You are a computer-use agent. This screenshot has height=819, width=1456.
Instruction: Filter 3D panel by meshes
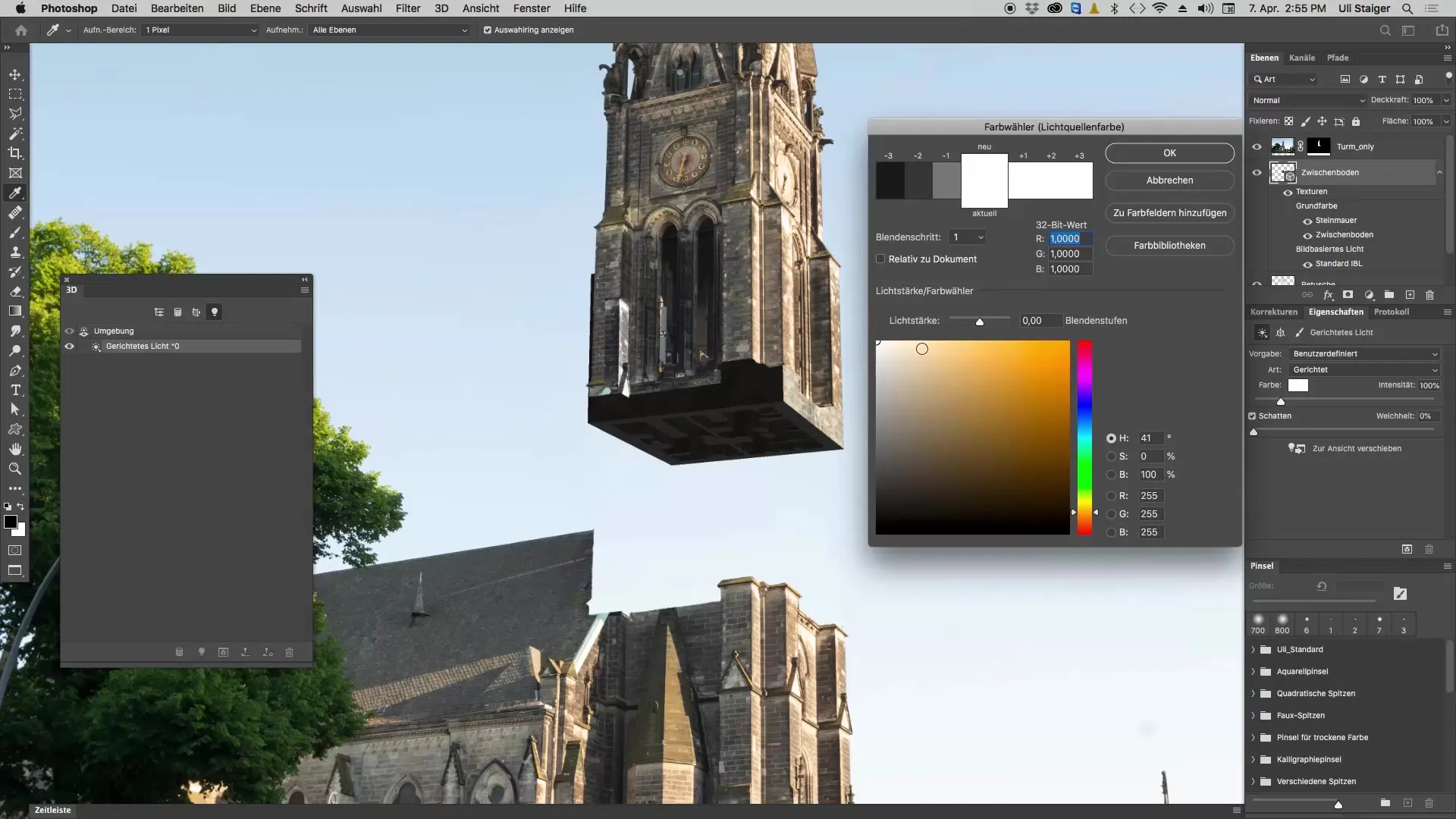pyautogui.click(x=177, y=312)
